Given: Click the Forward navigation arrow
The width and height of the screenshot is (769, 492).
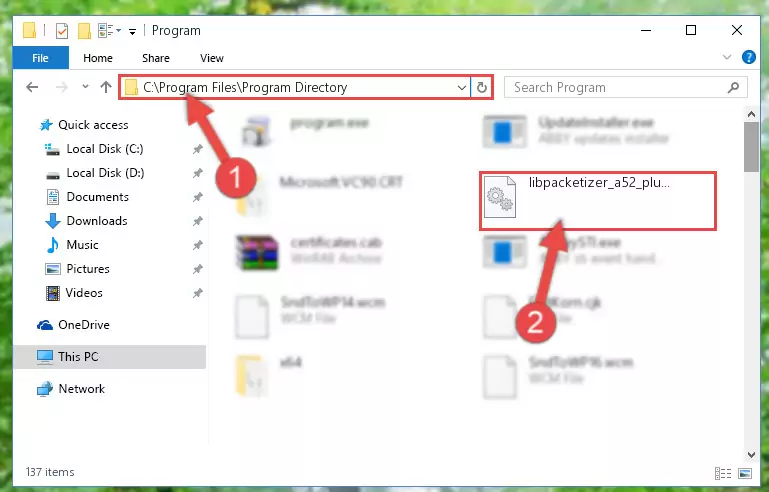Looking at the screenshot, I should [x=62, y=87].
